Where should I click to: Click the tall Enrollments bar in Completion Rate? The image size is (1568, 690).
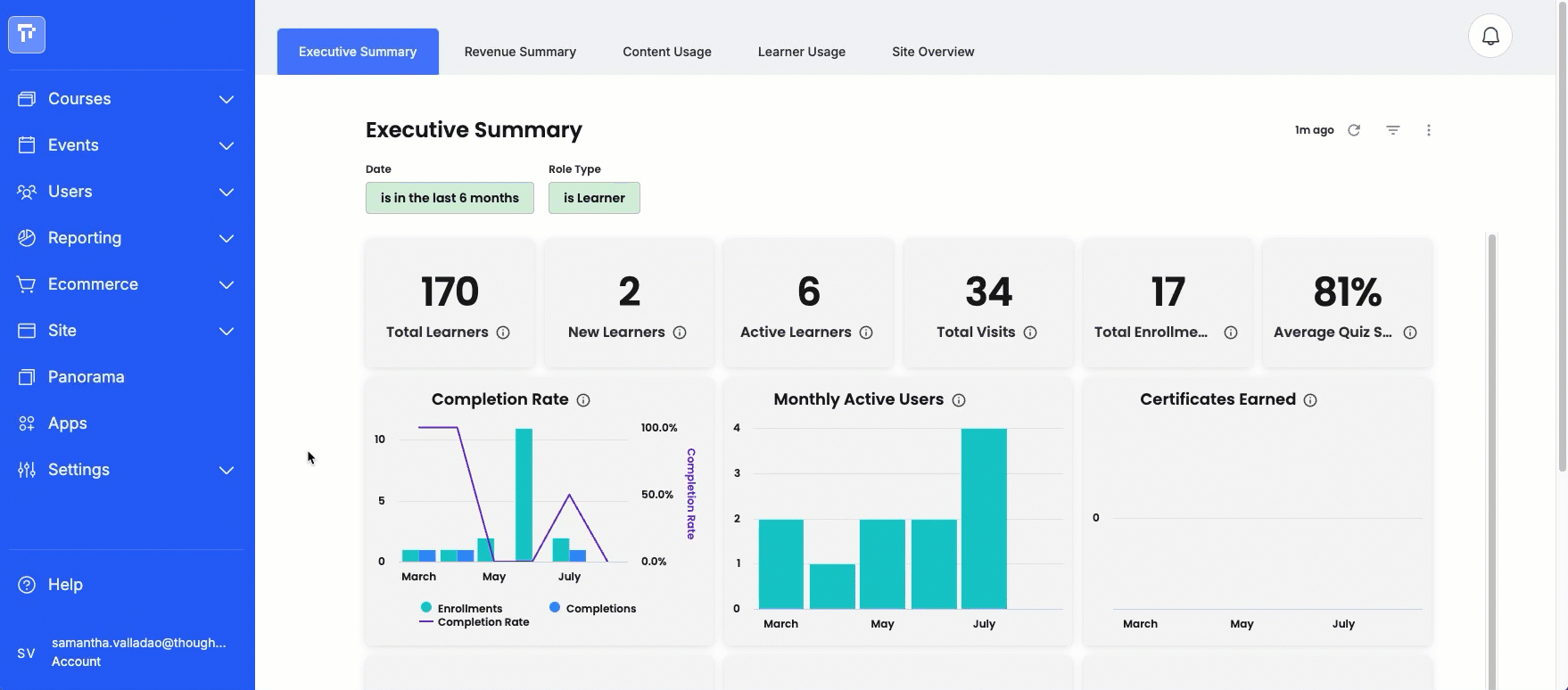524,495
